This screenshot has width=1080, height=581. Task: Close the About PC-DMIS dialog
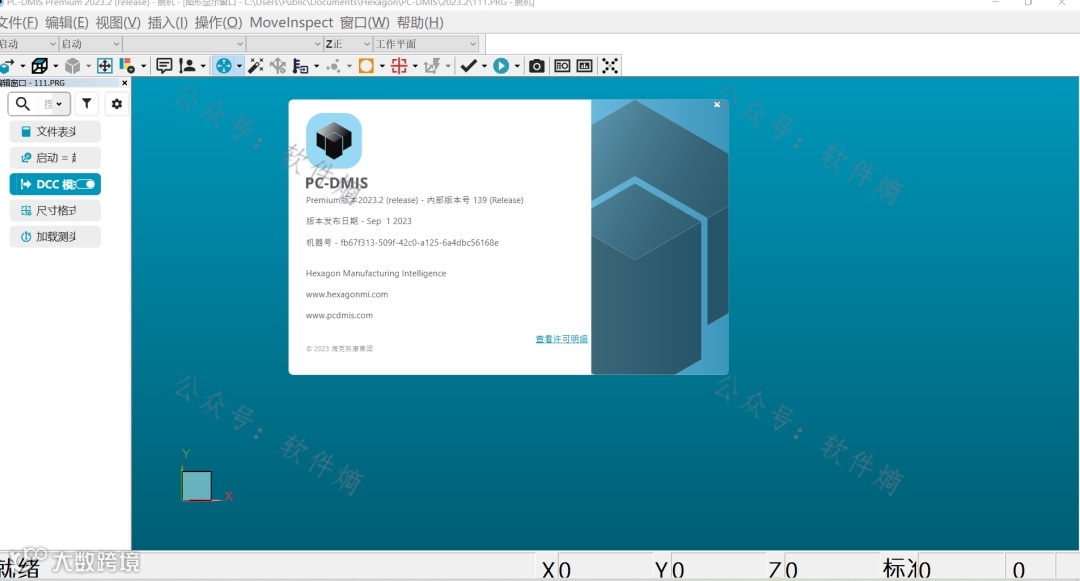pyautogui.click(x=717, y=105)
